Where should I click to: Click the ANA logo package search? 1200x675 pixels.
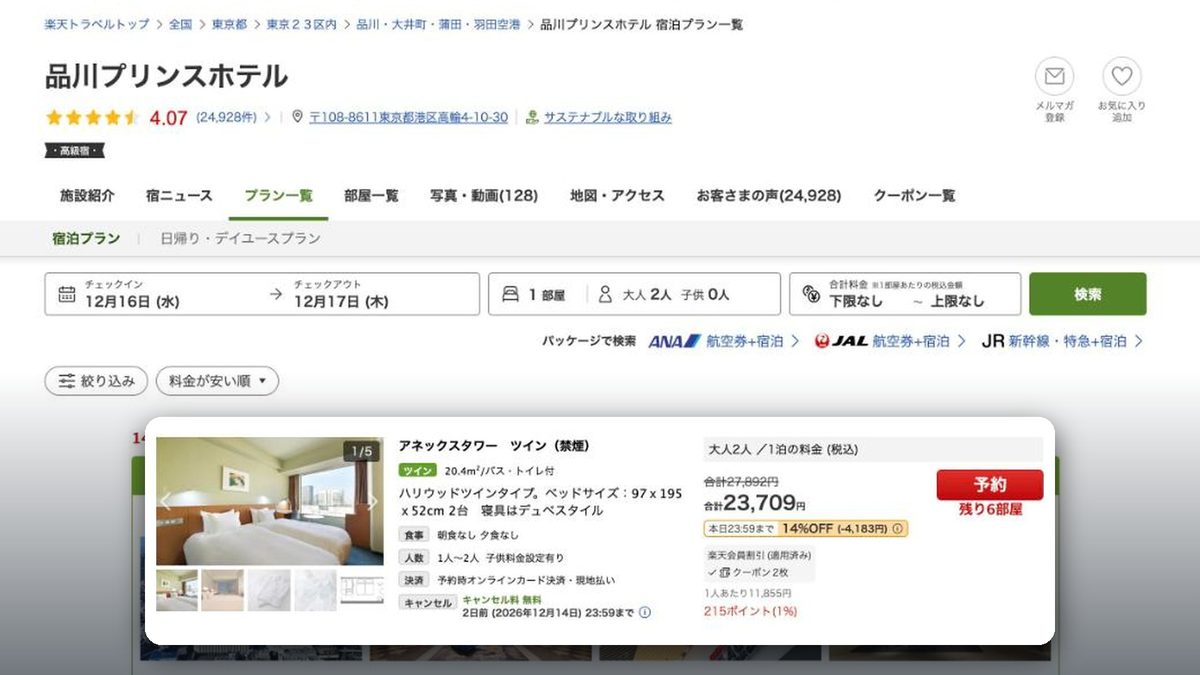(675, 341)
